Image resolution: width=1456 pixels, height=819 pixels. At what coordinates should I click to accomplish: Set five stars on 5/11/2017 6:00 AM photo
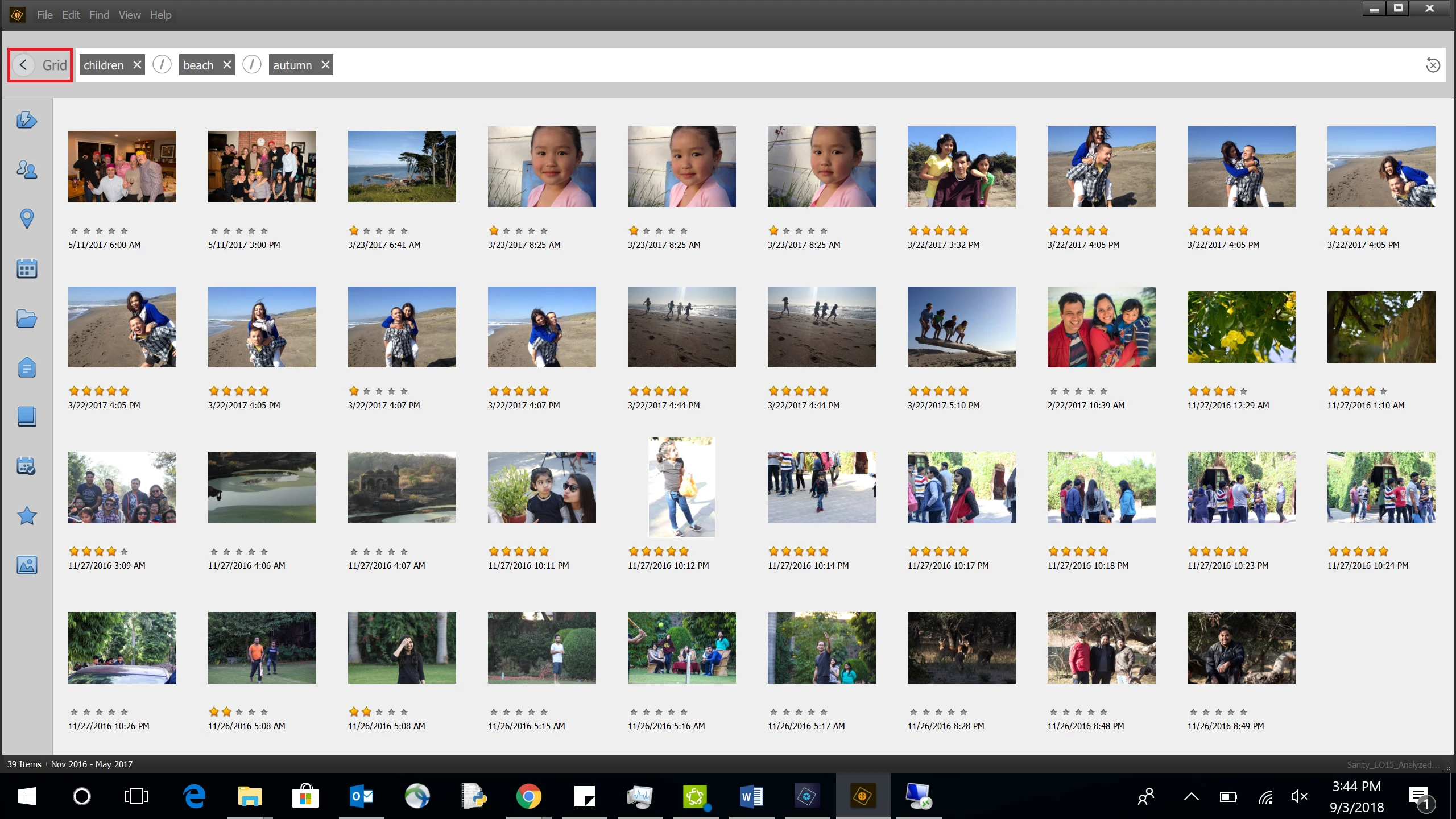[125, 231]
